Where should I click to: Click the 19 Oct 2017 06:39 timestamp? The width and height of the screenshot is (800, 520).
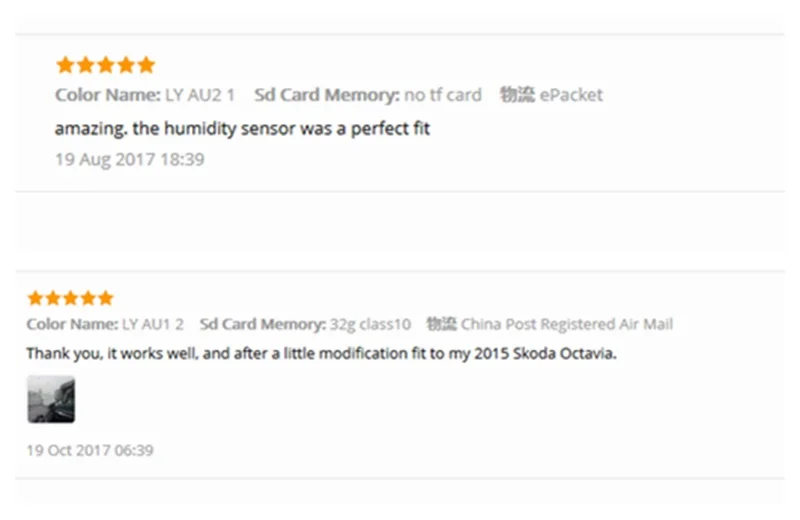click(x=90, y=450)
